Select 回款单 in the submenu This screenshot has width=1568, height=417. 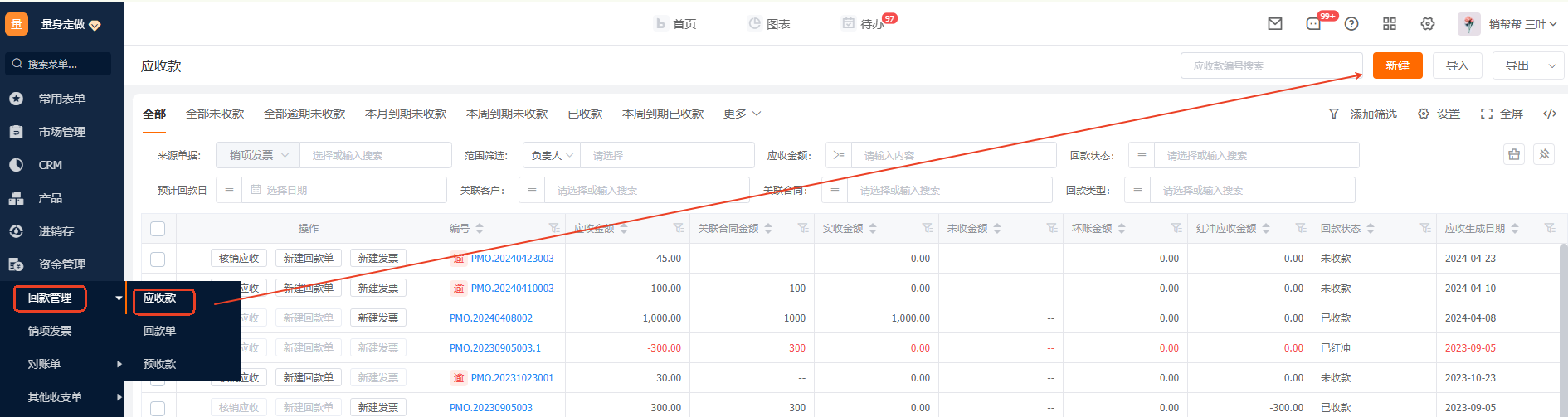click(159, 331)
